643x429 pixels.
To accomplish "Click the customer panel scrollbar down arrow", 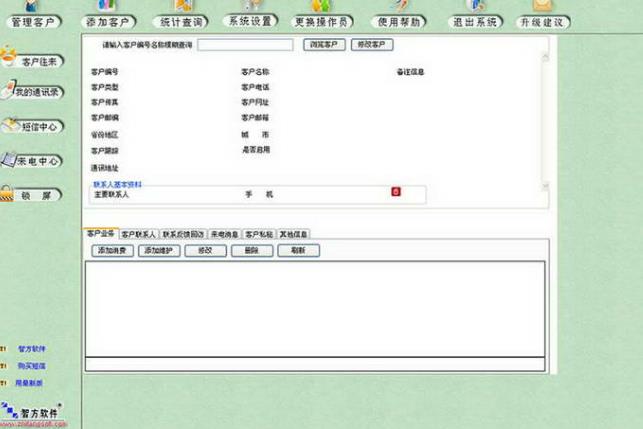I will coord(545,186).
